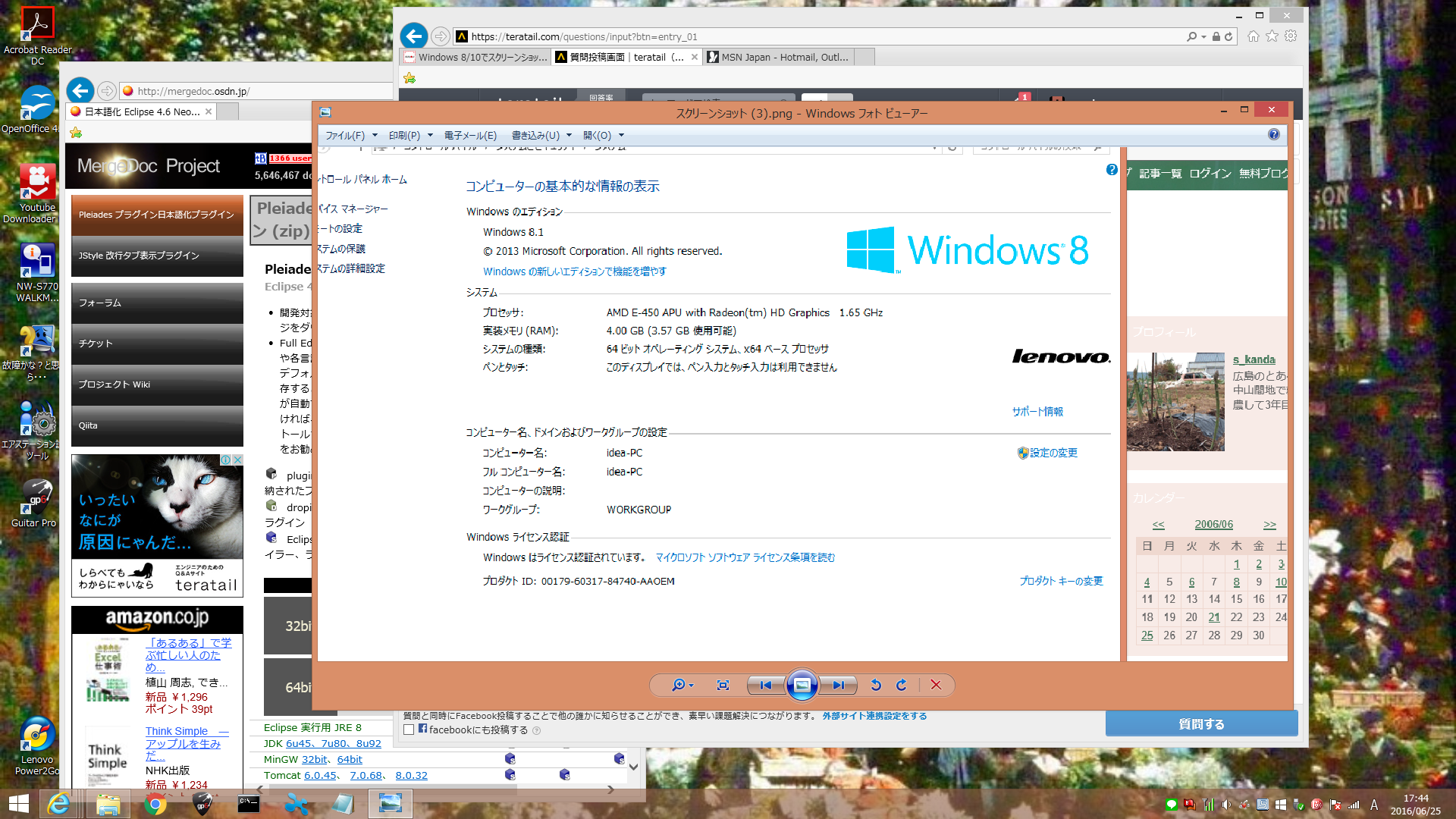Click the 質問する button on teratail
Screen dimensions: 1456x819
(1201, 723)
